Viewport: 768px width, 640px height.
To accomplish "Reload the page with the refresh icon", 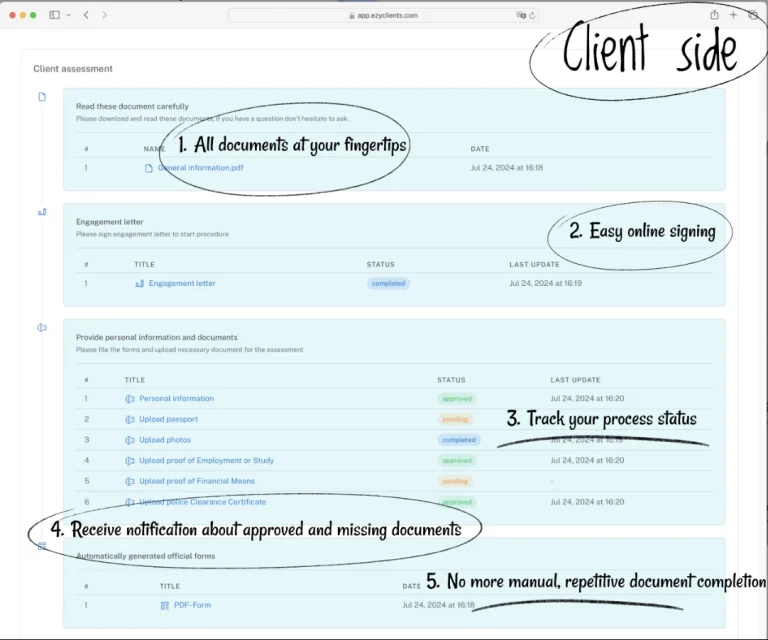I will click(x=532, y=15).
